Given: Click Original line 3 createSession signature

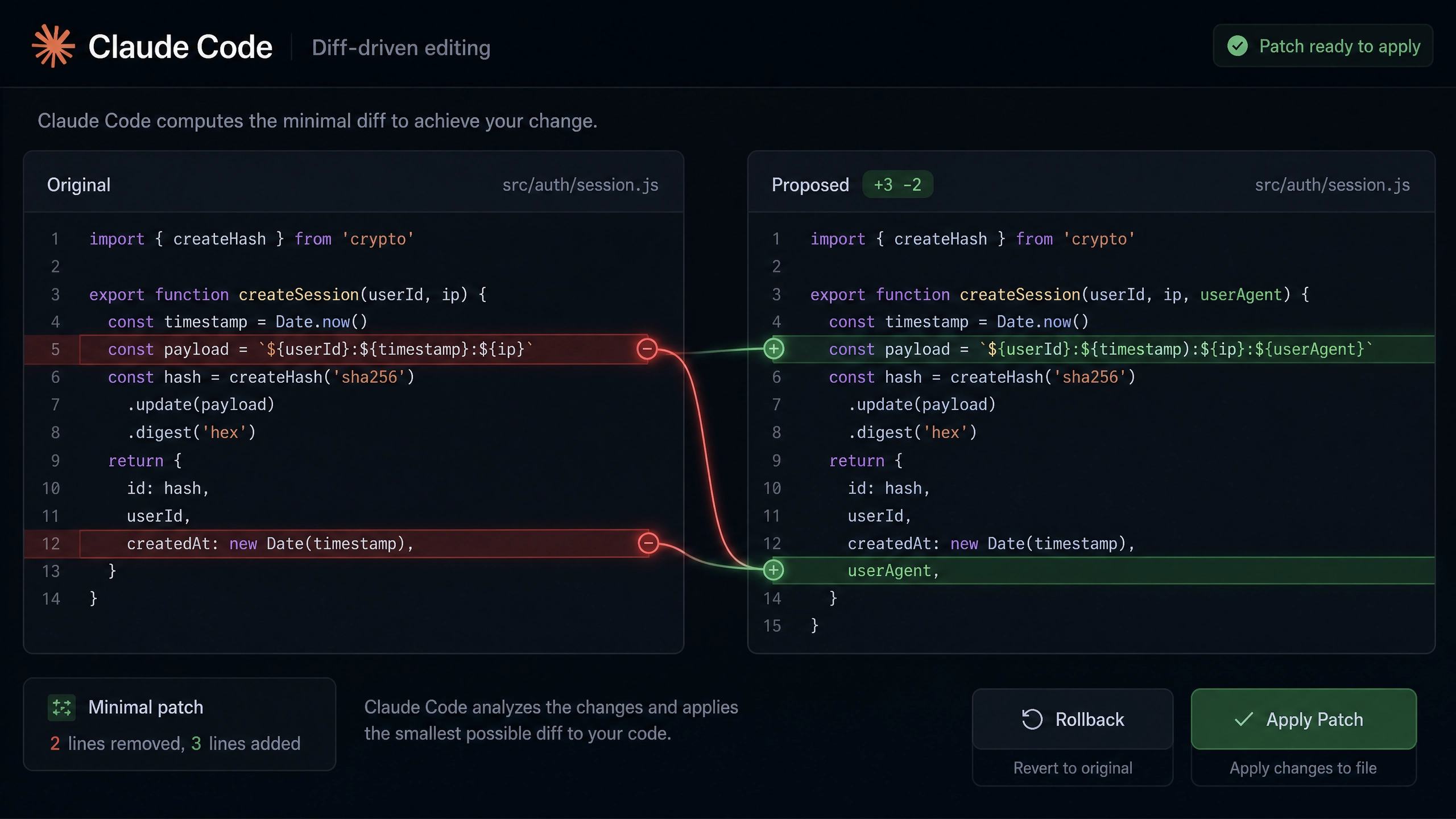Looking at the screenshot, I should pyautogui.click(x=288, y=295).
